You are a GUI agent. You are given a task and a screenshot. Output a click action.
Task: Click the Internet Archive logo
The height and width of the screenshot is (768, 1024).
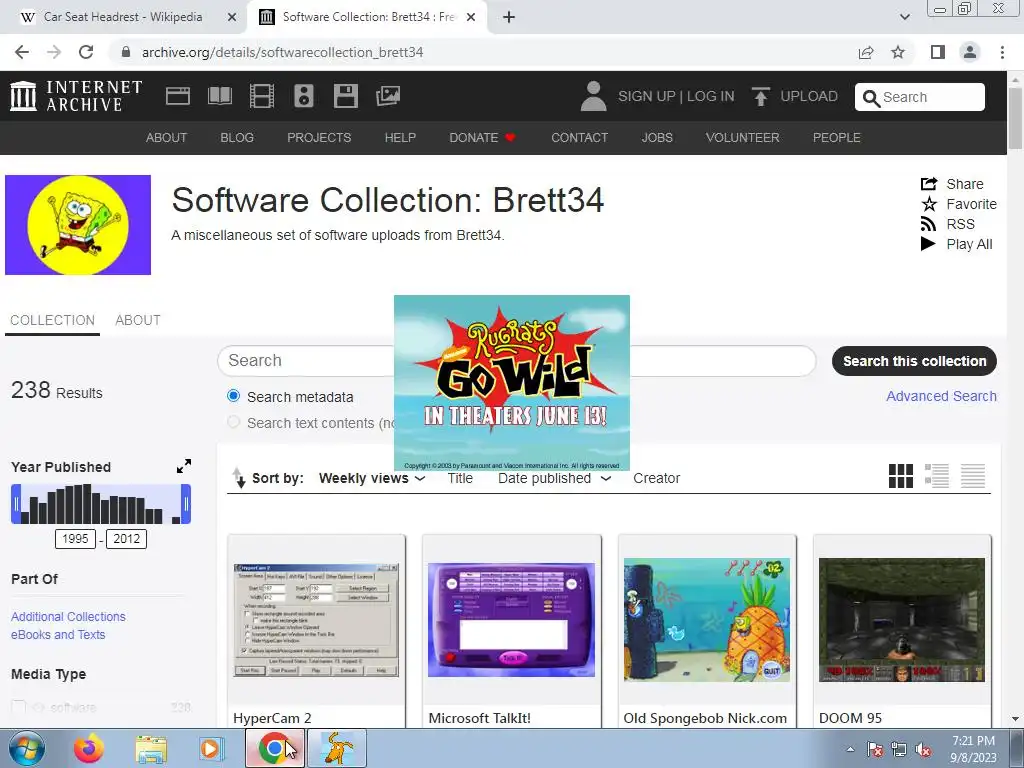point(76,96)
